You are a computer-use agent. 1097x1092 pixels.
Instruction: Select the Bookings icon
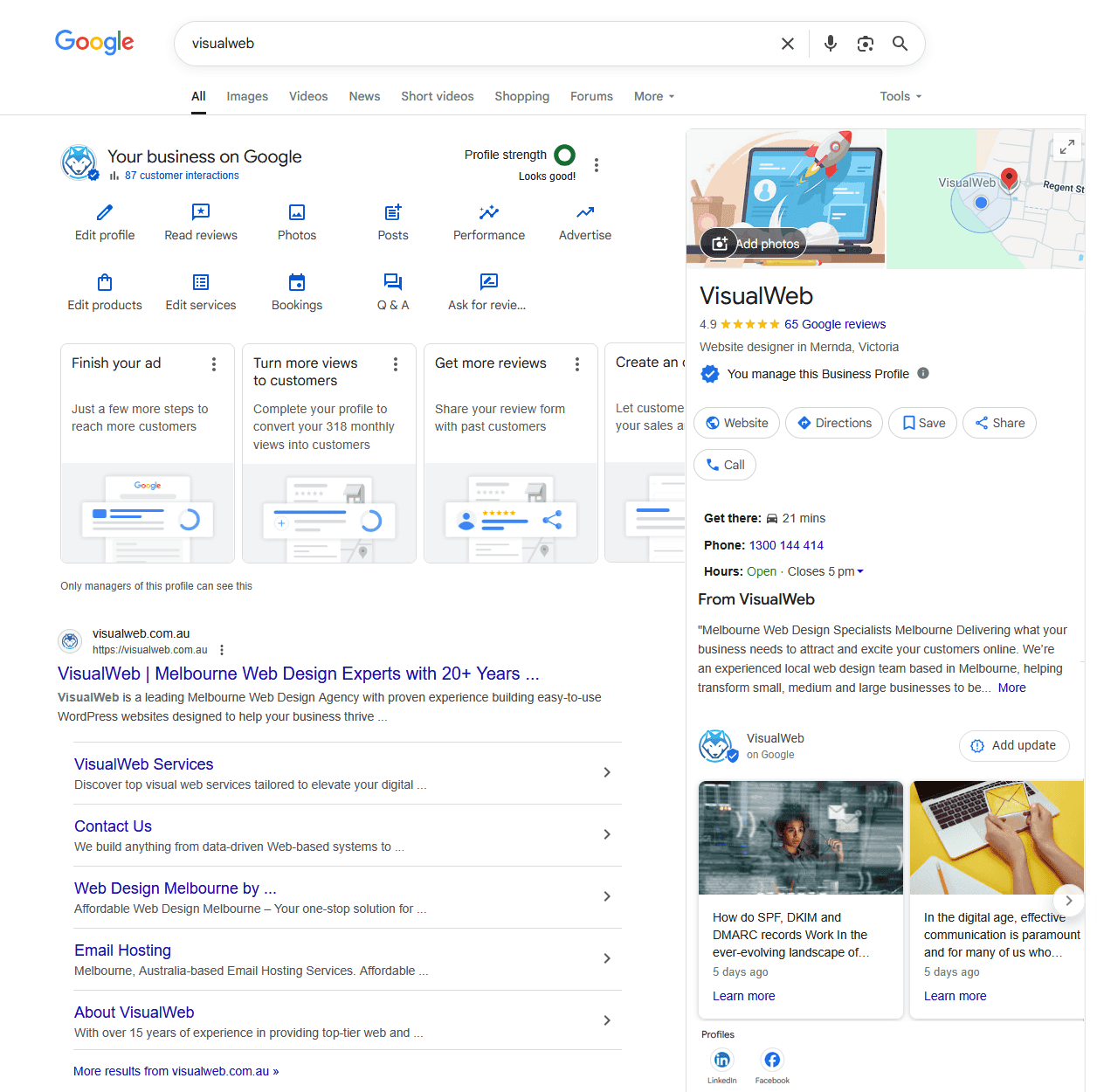coord(296,282)
